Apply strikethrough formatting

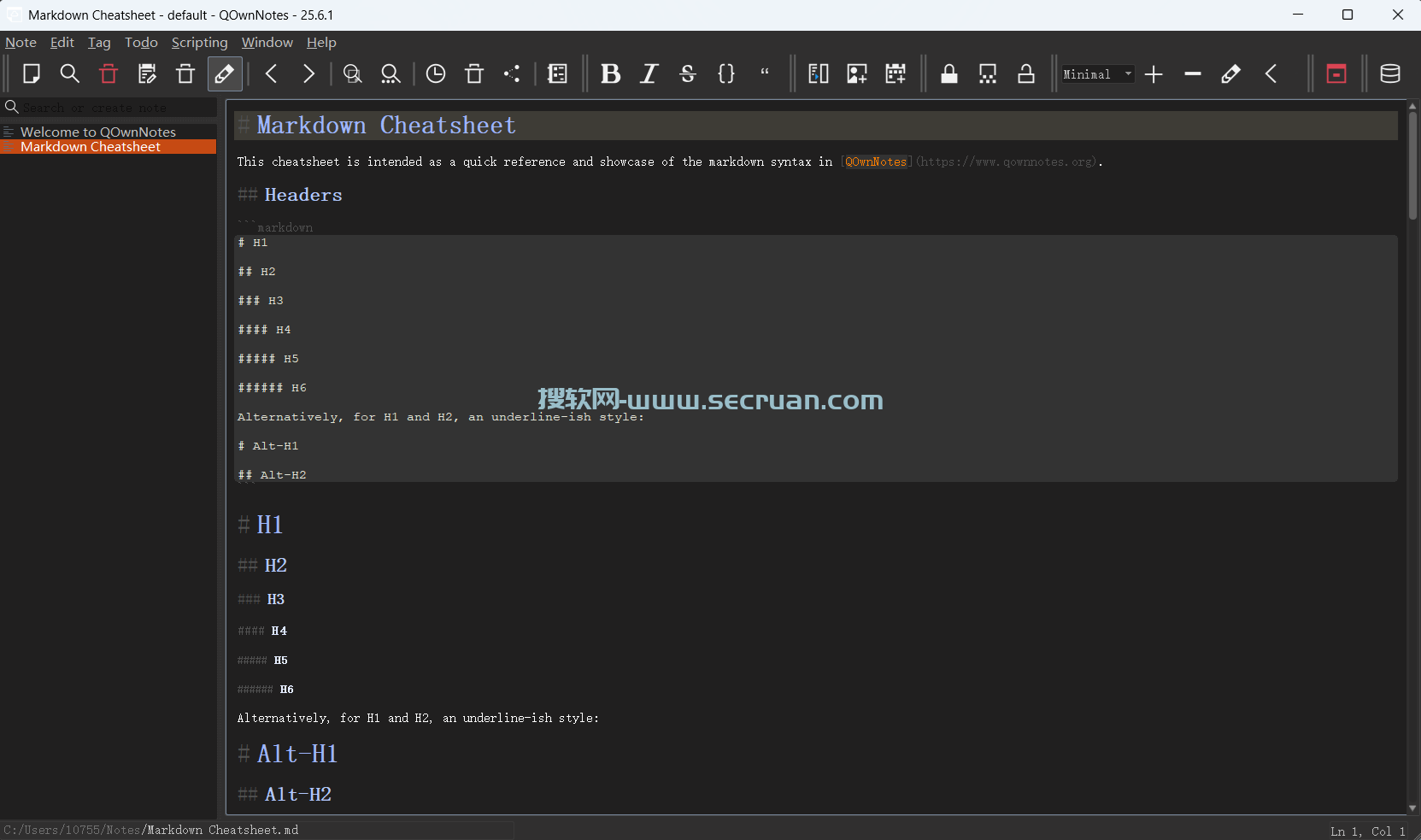tap(688, 74)
